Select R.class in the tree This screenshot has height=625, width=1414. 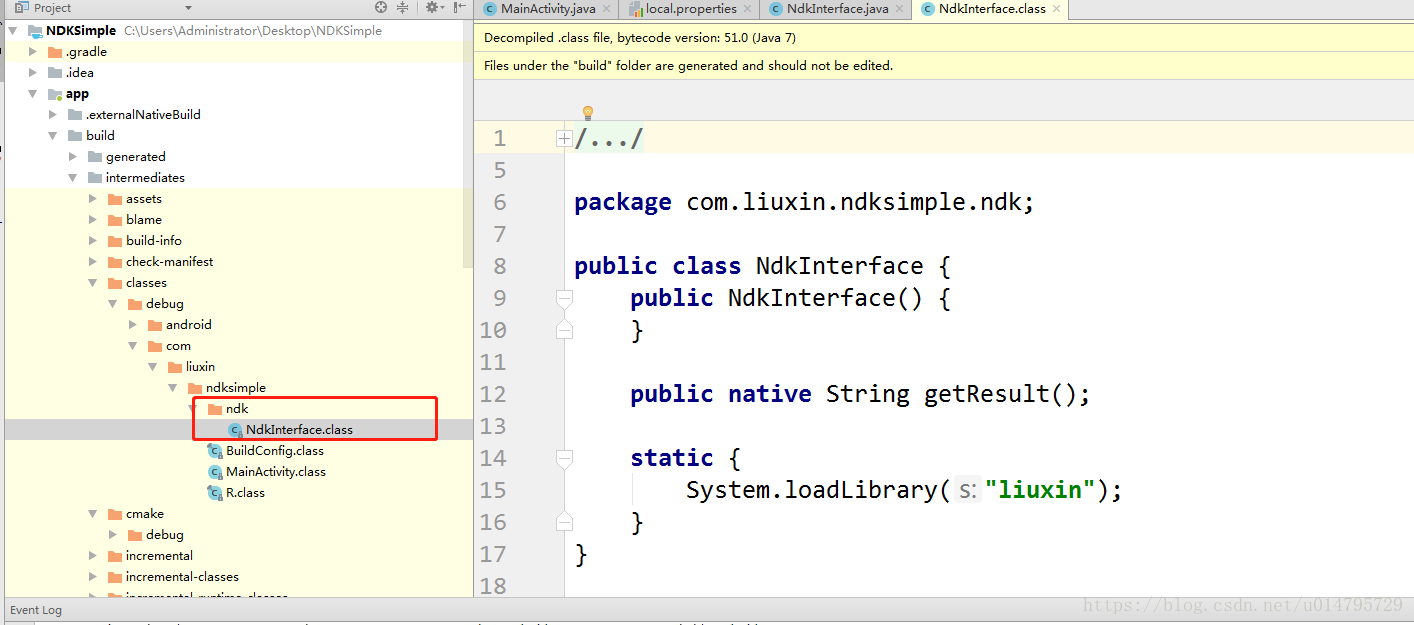(246, 493)
